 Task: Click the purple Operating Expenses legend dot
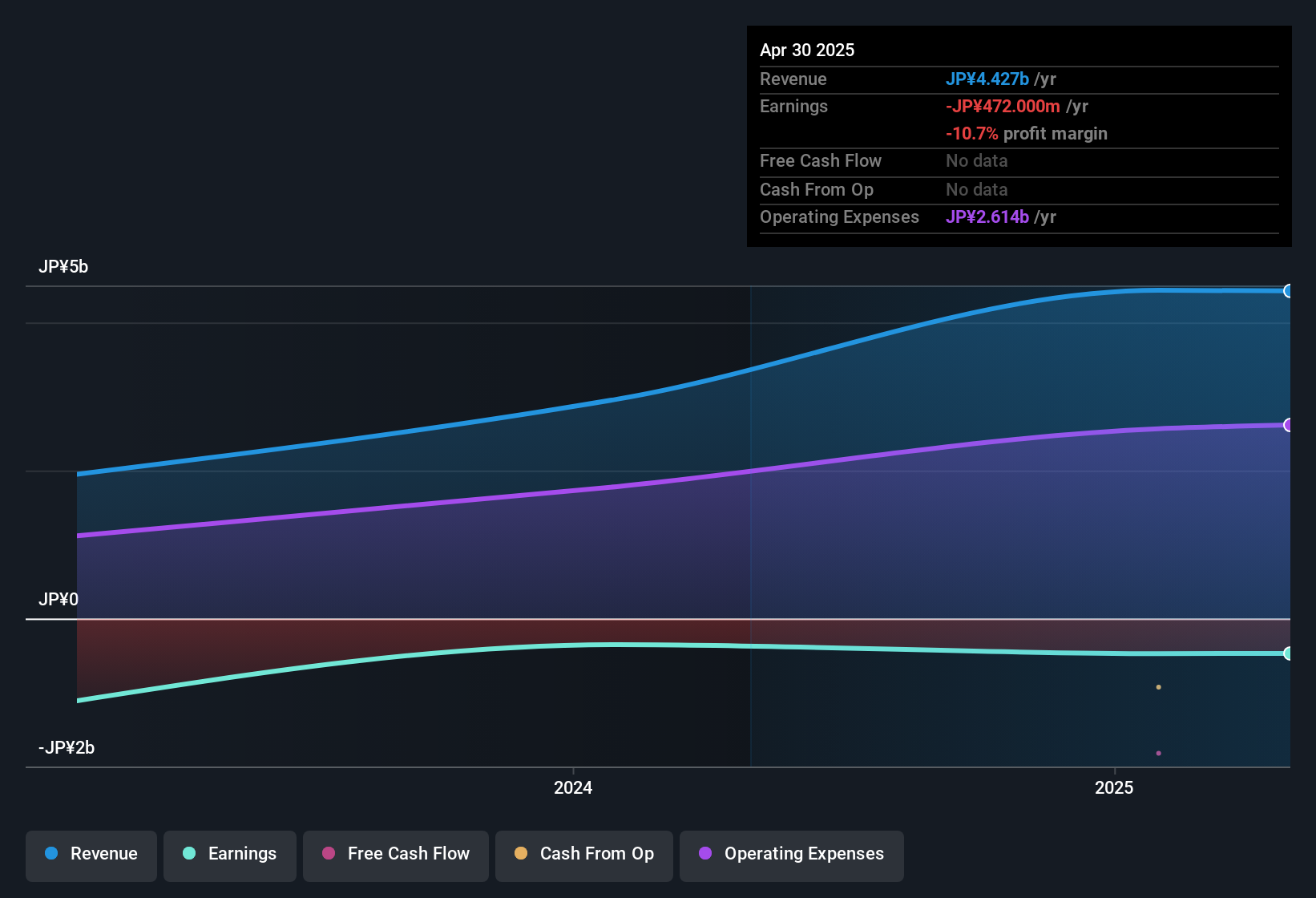705,853
